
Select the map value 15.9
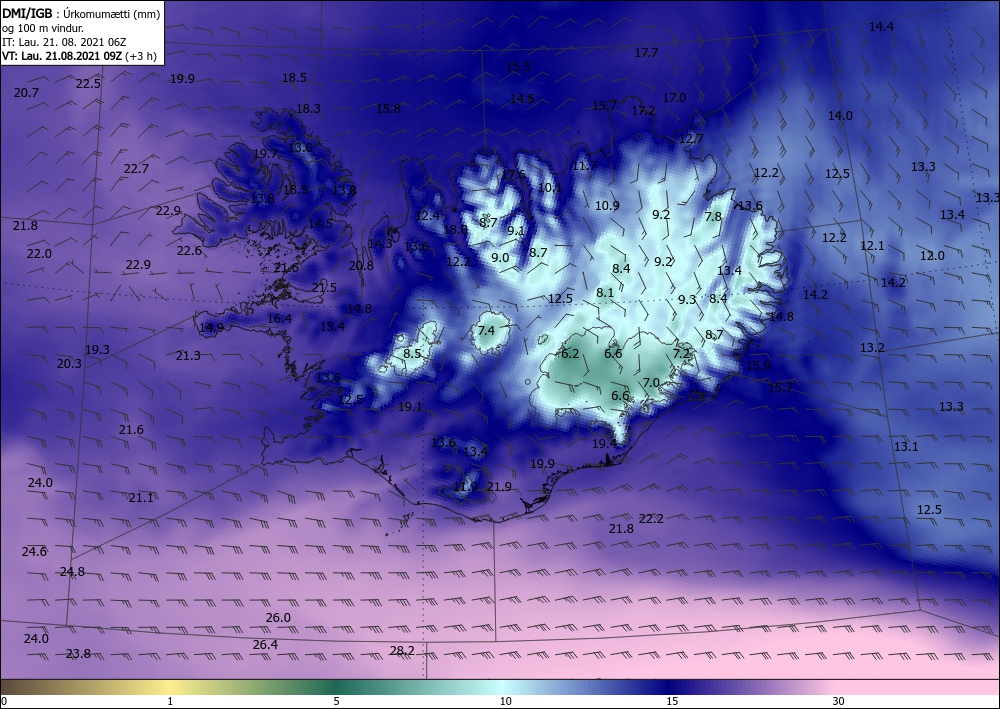[x=758, y=365]
